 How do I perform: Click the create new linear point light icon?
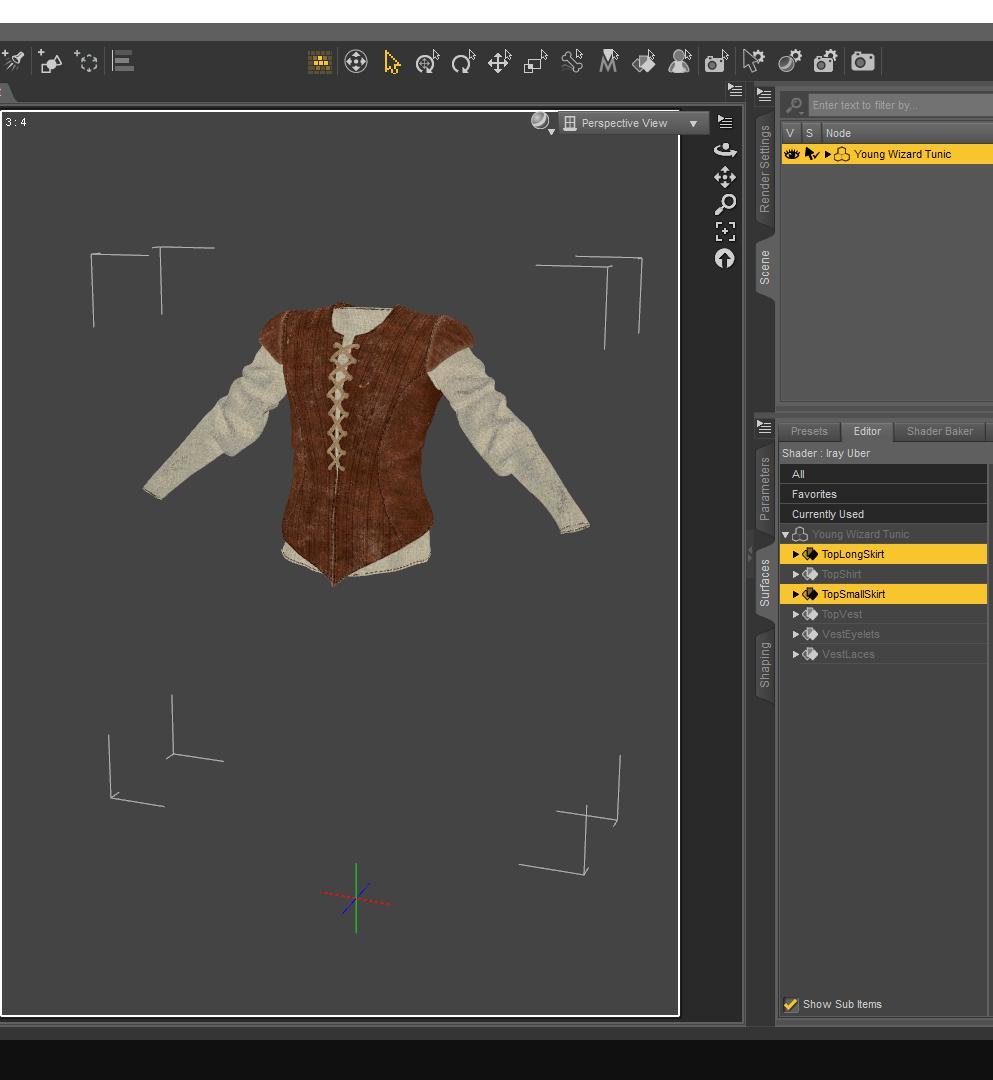point(50,62)
